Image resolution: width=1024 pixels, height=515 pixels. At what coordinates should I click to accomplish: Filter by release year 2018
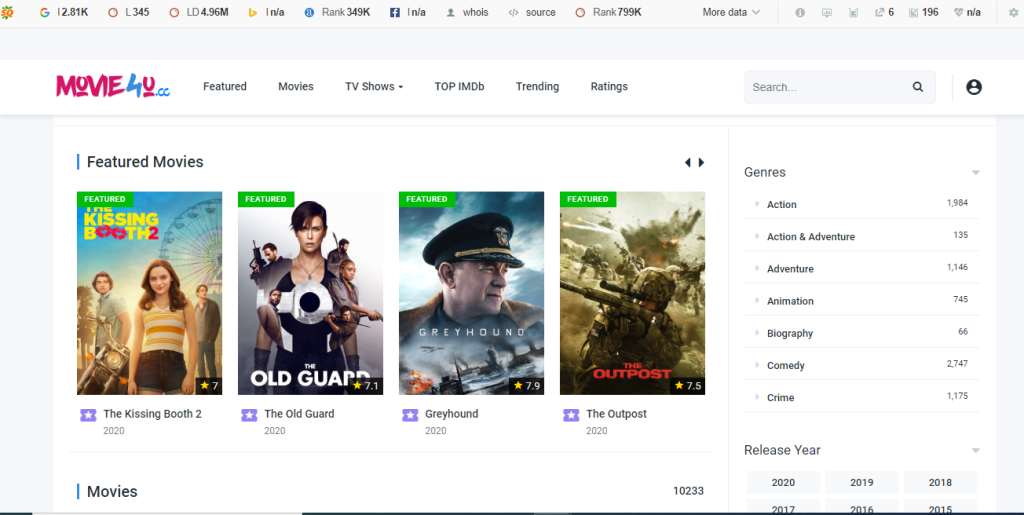940,482
